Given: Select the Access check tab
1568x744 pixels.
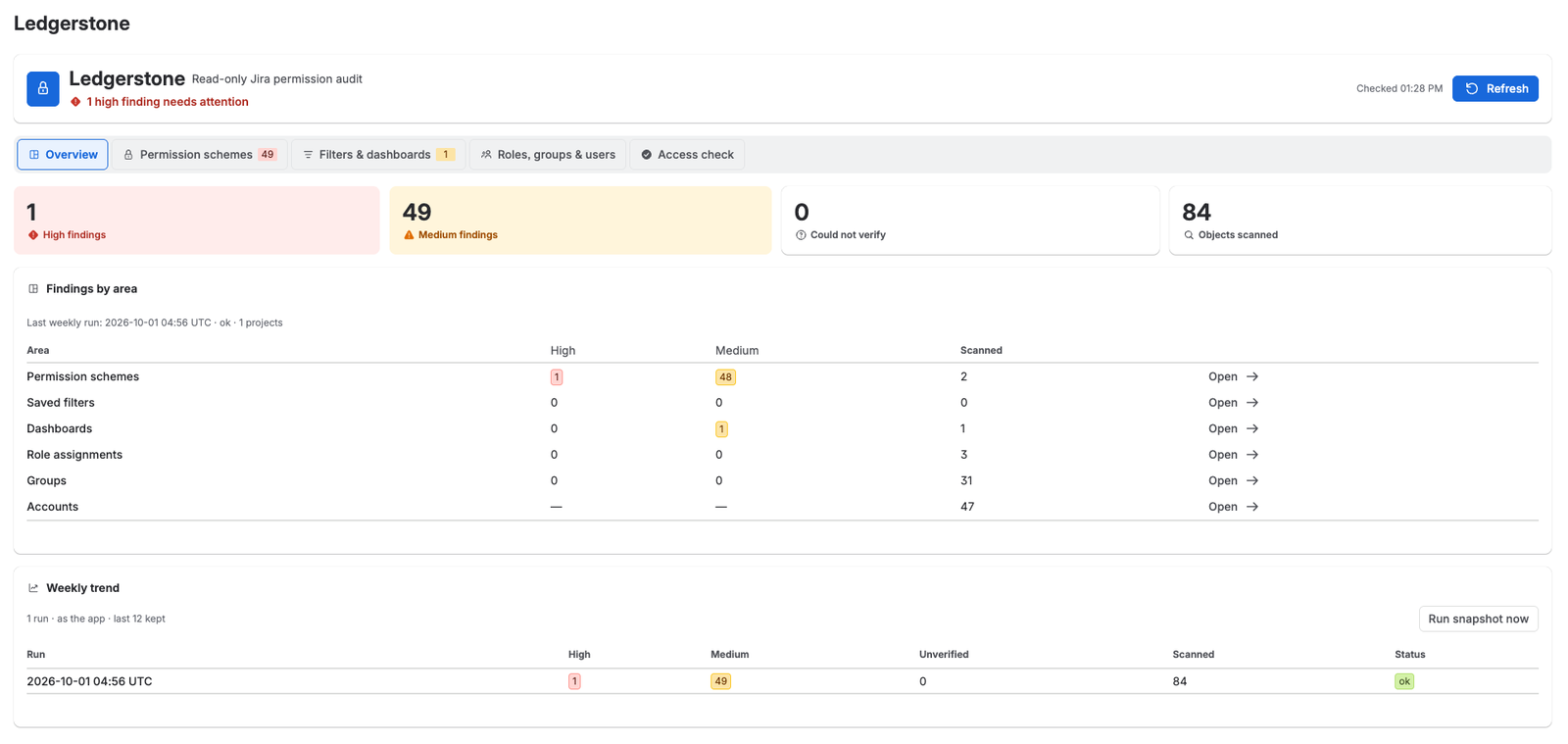Looking at the screenshot, I should click(687, 155).
